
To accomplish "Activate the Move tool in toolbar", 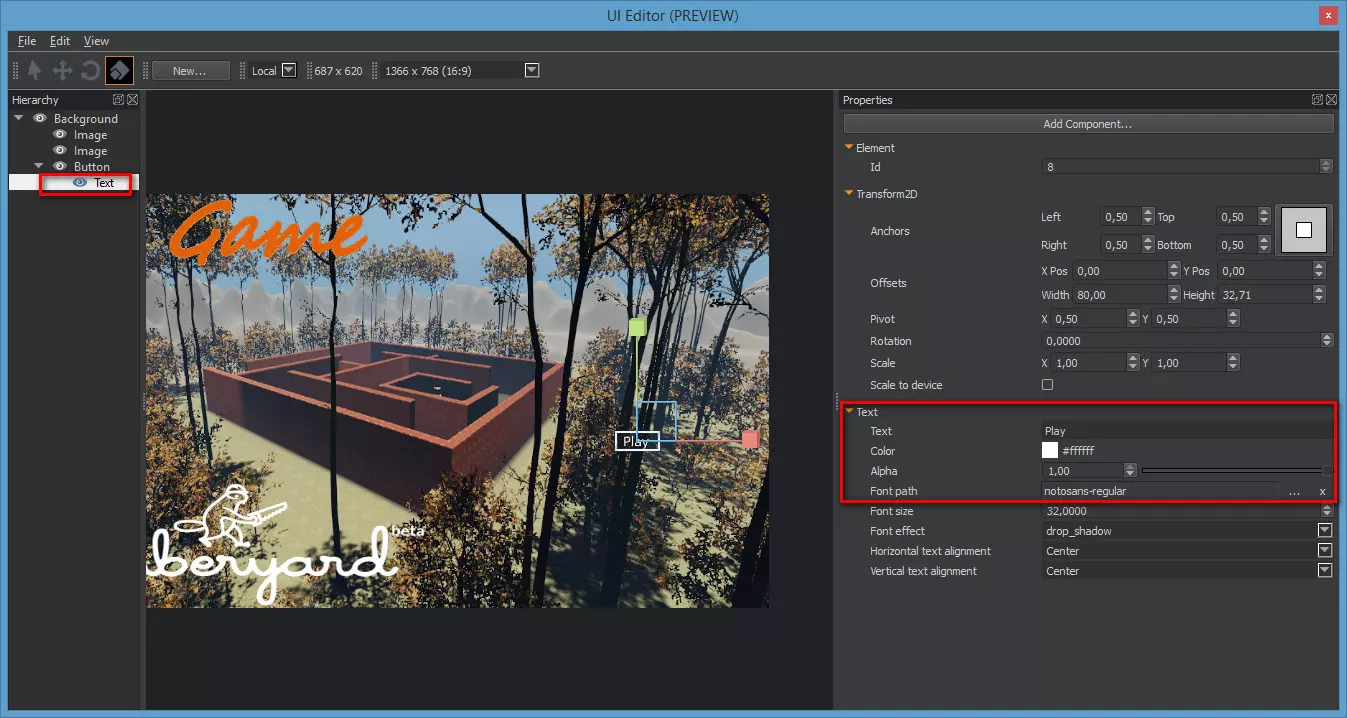I will (62, 71).
